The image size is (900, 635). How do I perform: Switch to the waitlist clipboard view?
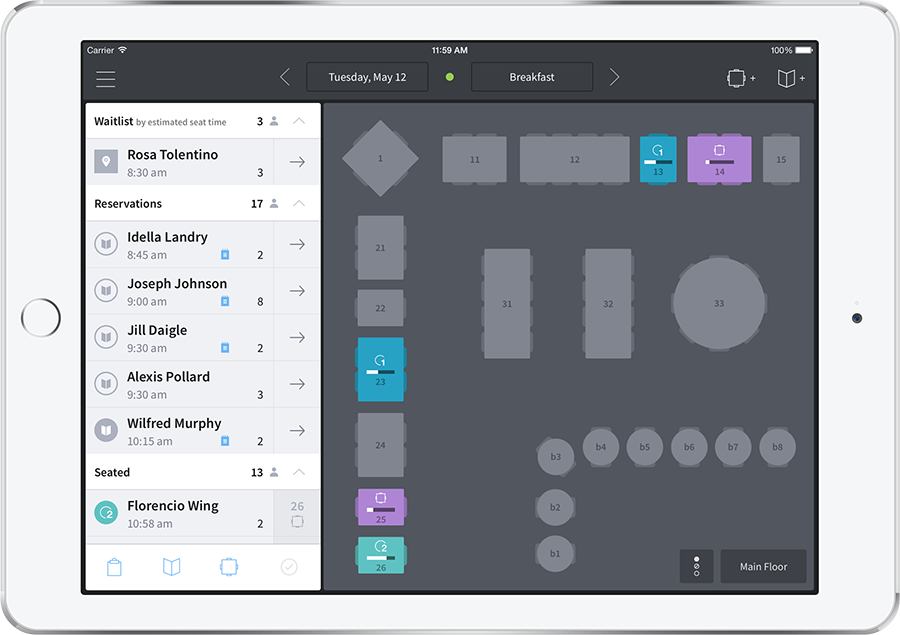click(113, 566)
